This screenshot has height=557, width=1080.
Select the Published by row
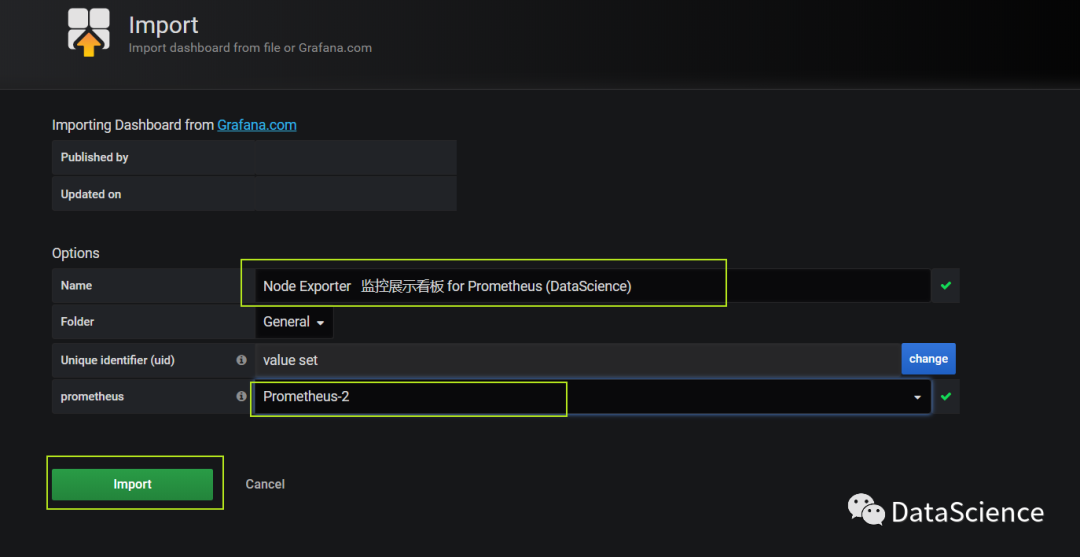(254, 158)
